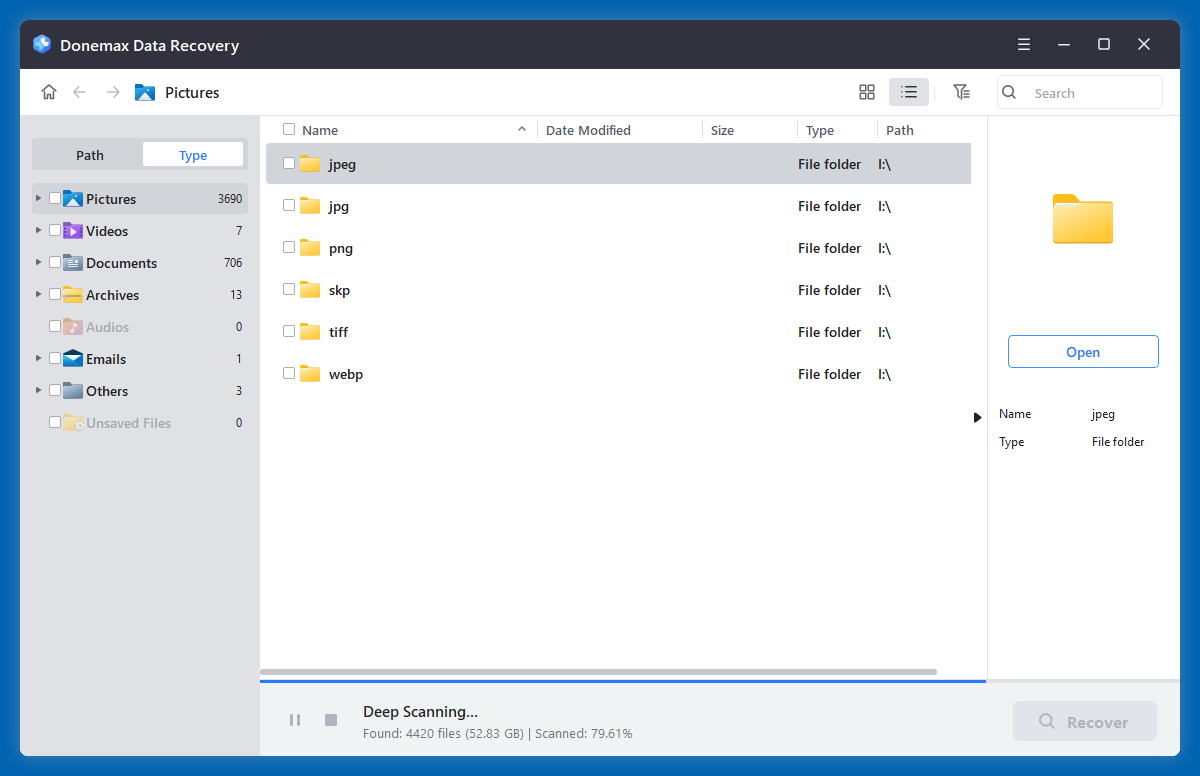This screenshot has height=776, width=1200.
Task: Click the forward navigation arrow
Action: point(113,91)
